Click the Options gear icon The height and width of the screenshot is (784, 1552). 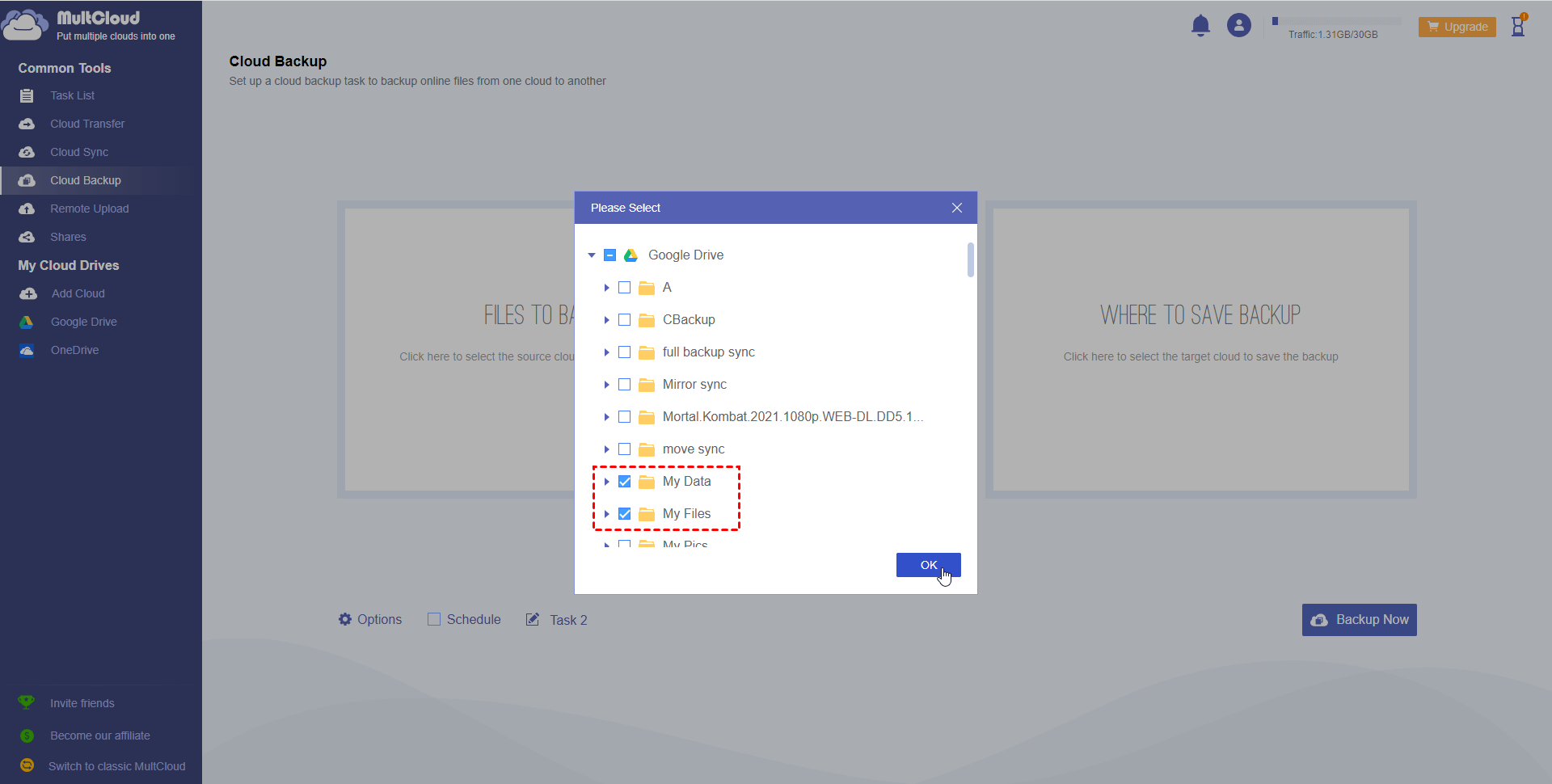pyautogui.click(x=345, y=619)
